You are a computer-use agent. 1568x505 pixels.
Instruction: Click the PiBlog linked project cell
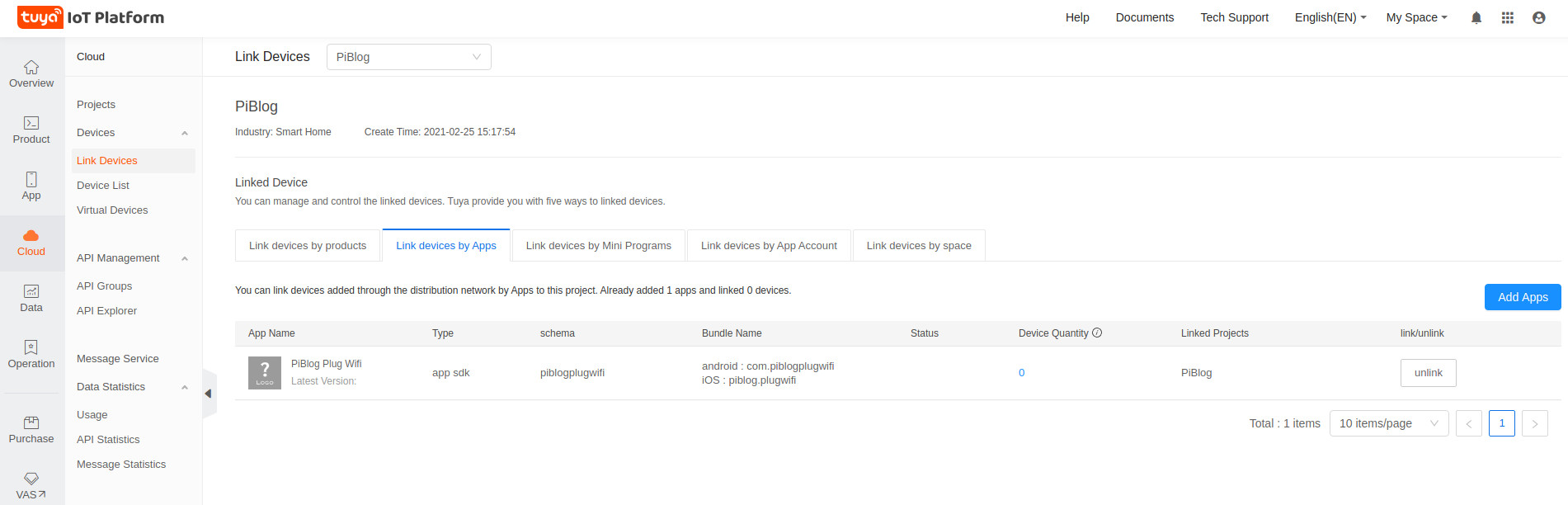[x=1197, y=373]
